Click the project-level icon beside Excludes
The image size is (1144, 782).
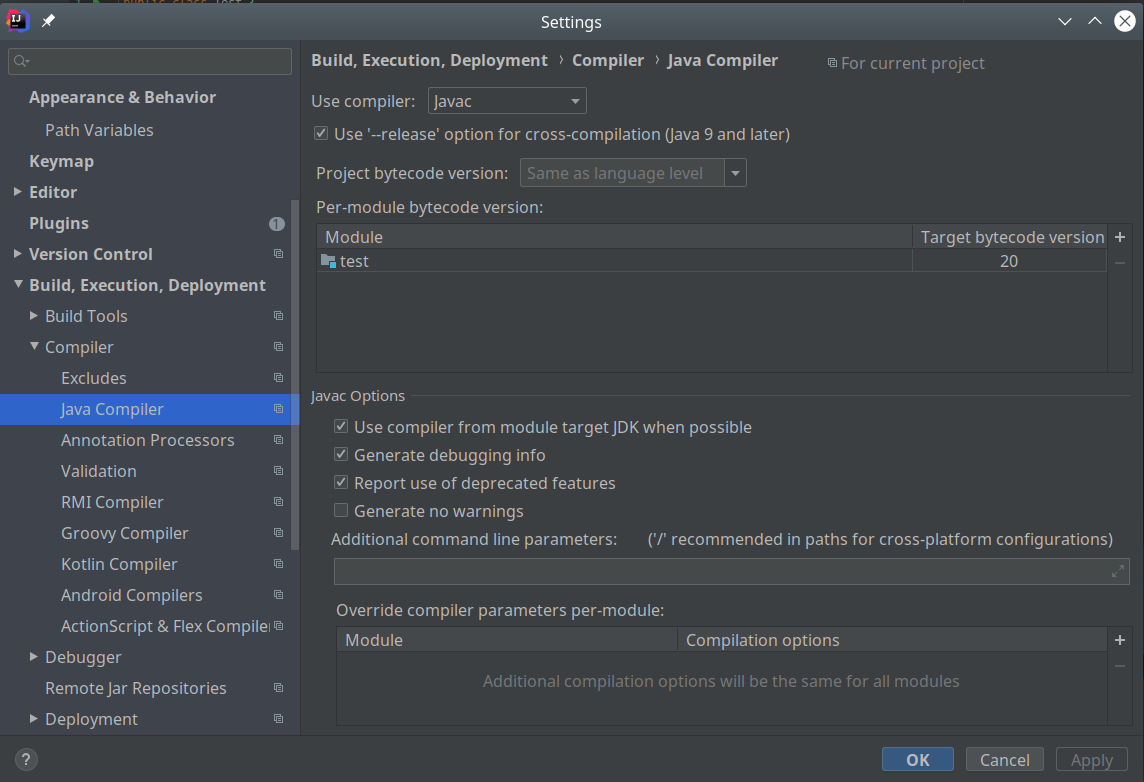coord(278,378)
